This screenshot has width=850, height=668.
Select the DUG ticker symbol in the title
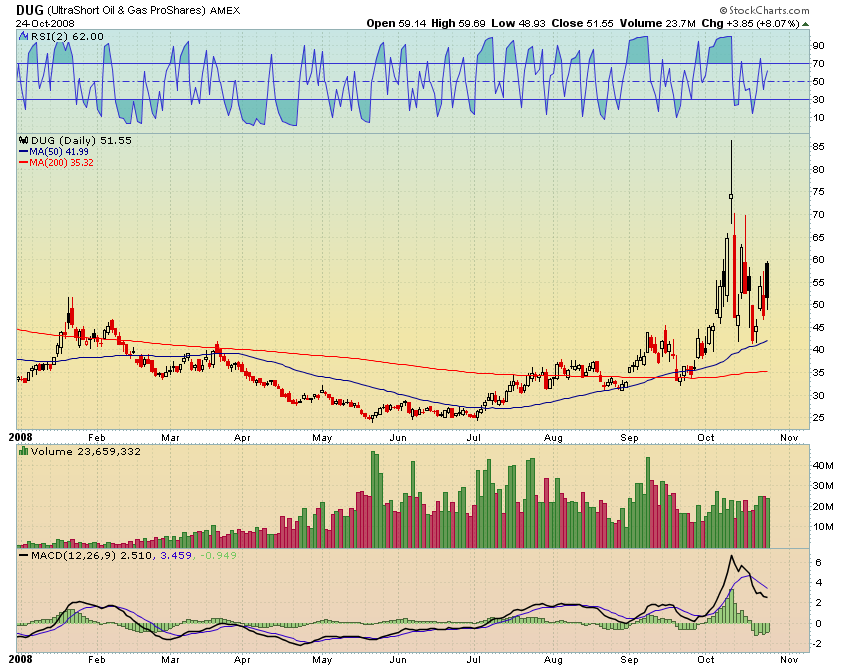29,10
